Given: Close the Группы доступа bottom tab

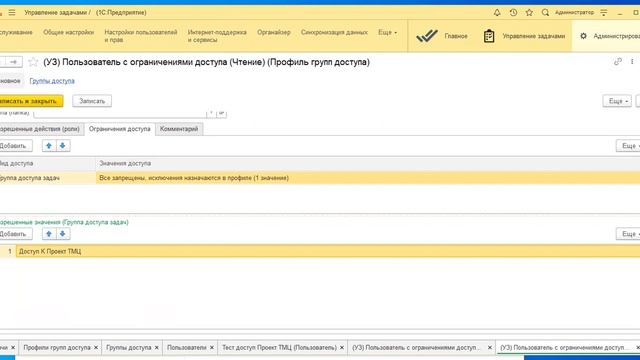Looking at the screenshot, I should click(156, 347).
